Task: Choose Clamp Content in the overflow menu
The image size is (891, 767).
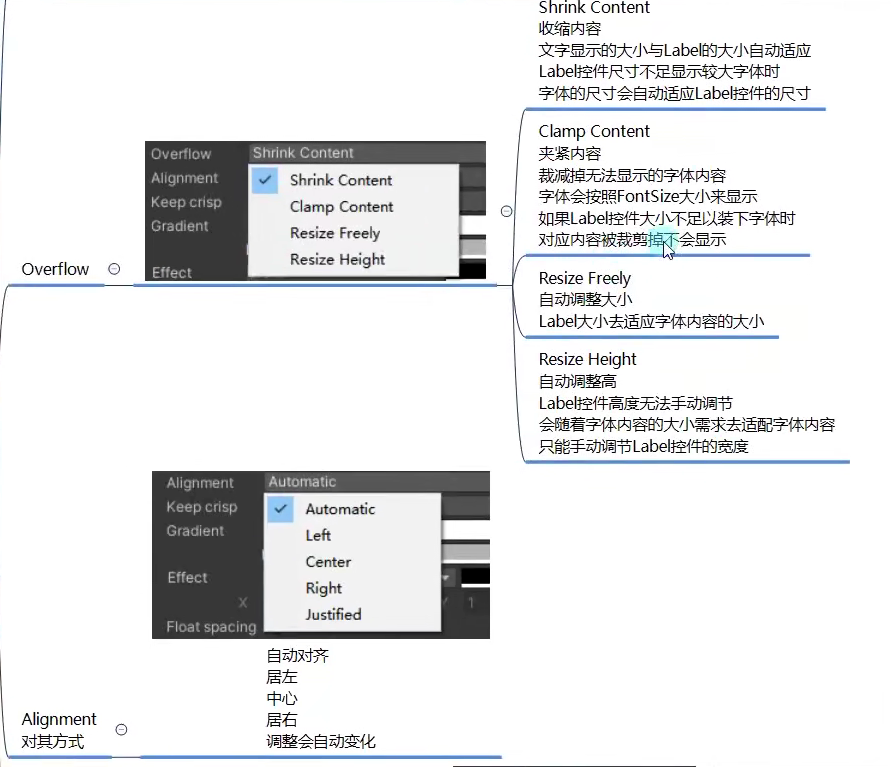Action: tap(342, 207)
